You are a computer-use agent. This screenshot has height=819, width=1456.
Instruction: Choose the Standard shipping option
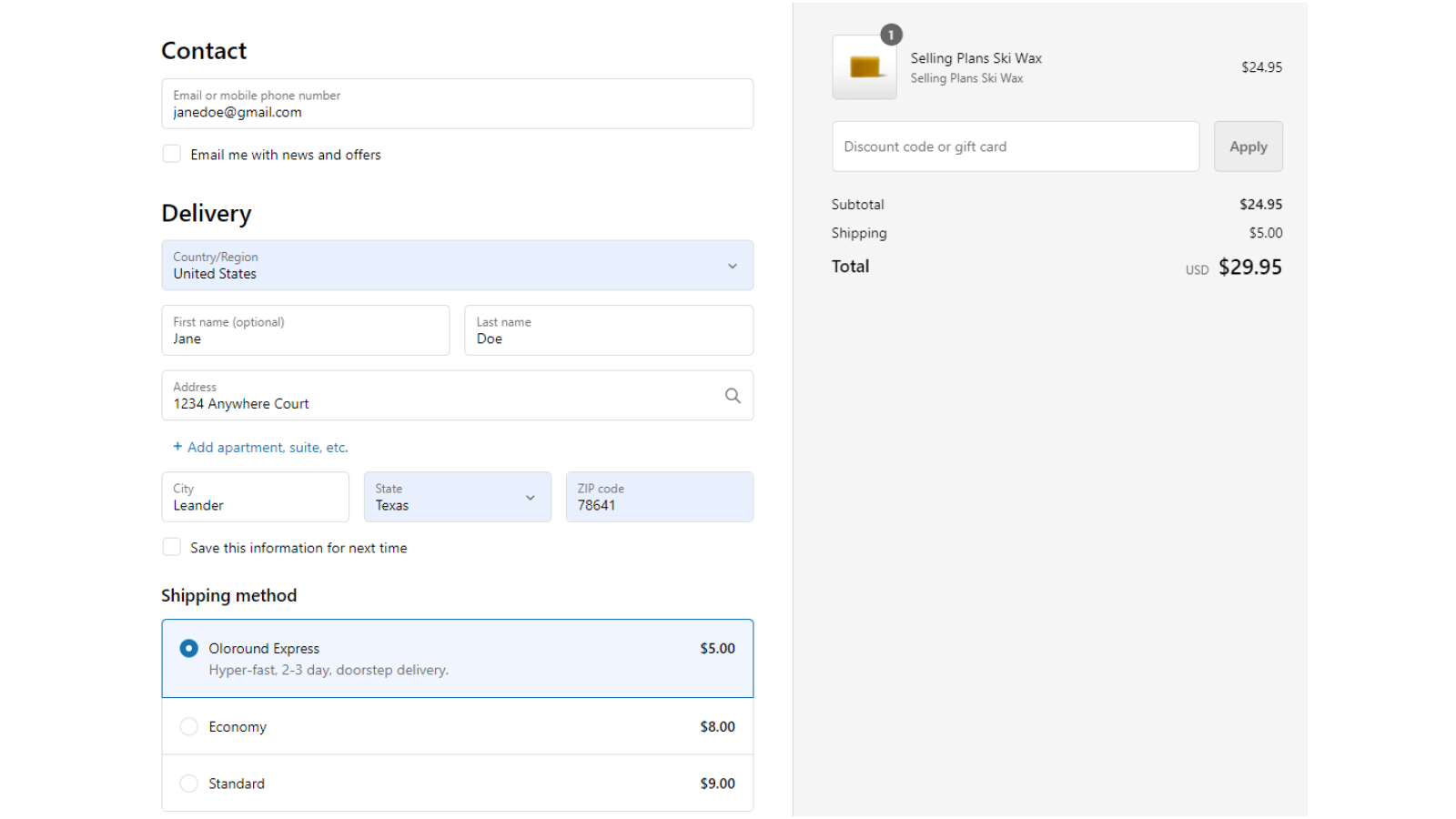pos(458,784)
